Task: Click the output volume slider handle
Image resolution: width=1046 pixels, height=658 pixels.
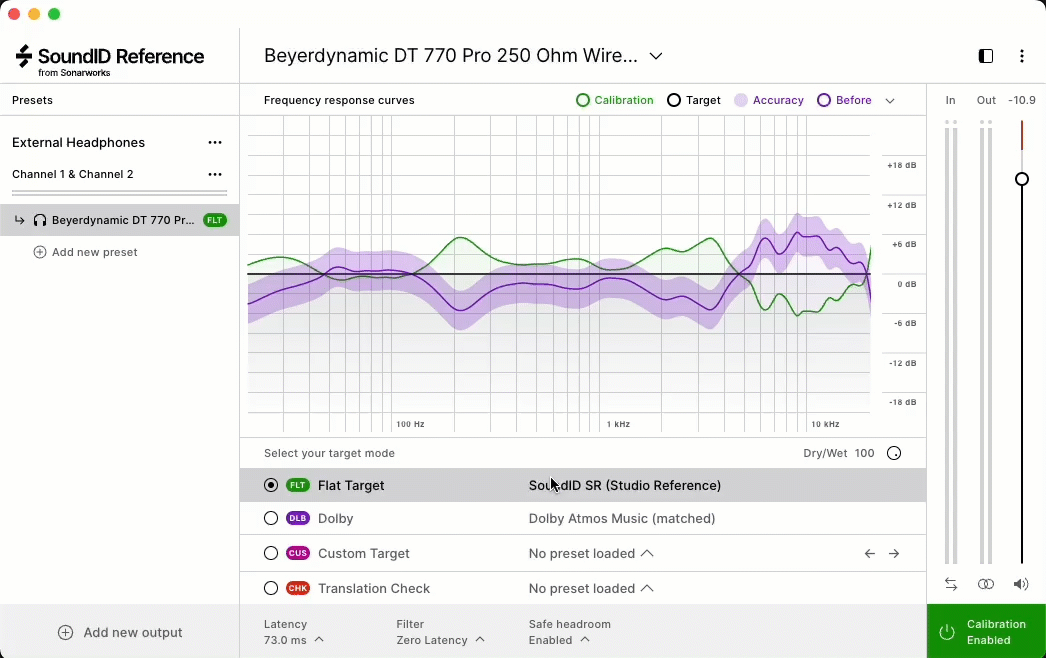Action: 1021,179
